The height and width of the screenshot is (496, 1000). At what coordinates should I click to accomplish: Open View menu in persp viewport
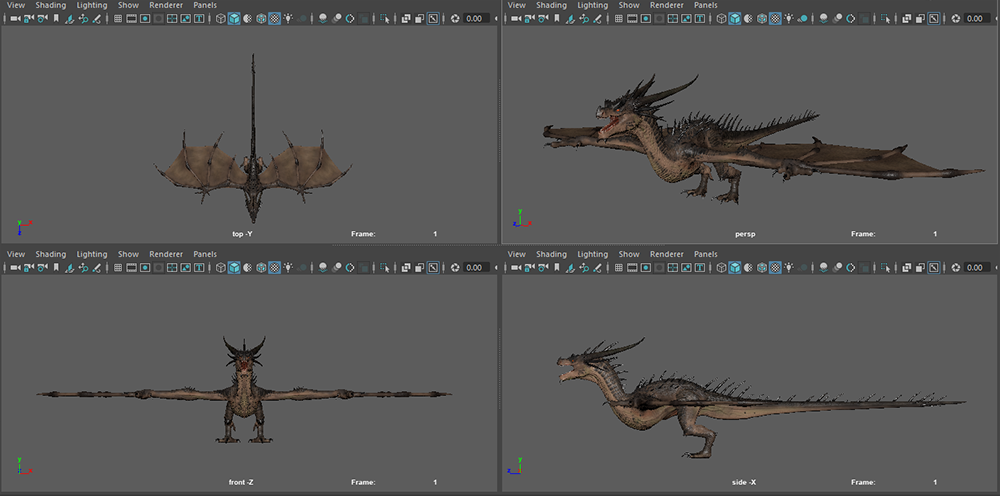pos(516,5)
